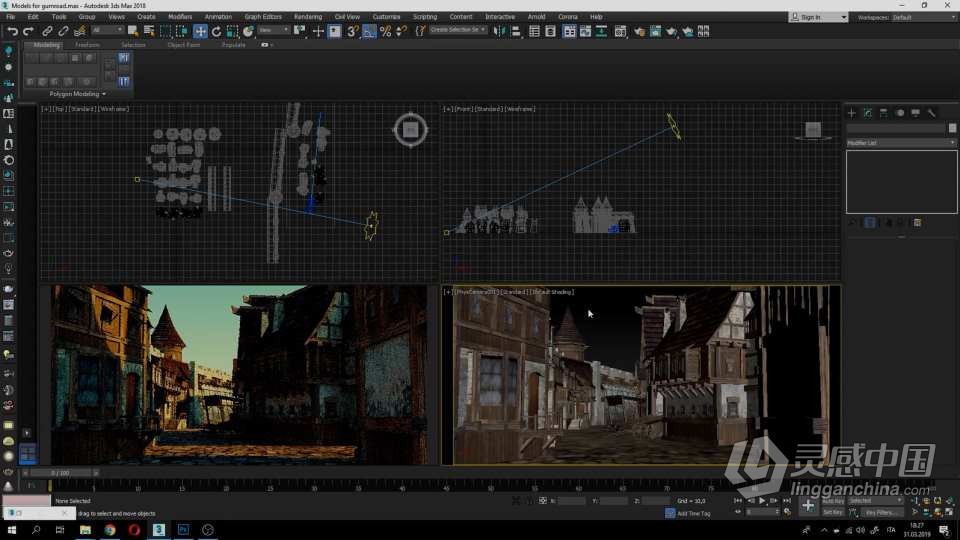Open the Hierarchy panel tab
The width and height of the screenshot is (960, 540).
pos(883,113)
